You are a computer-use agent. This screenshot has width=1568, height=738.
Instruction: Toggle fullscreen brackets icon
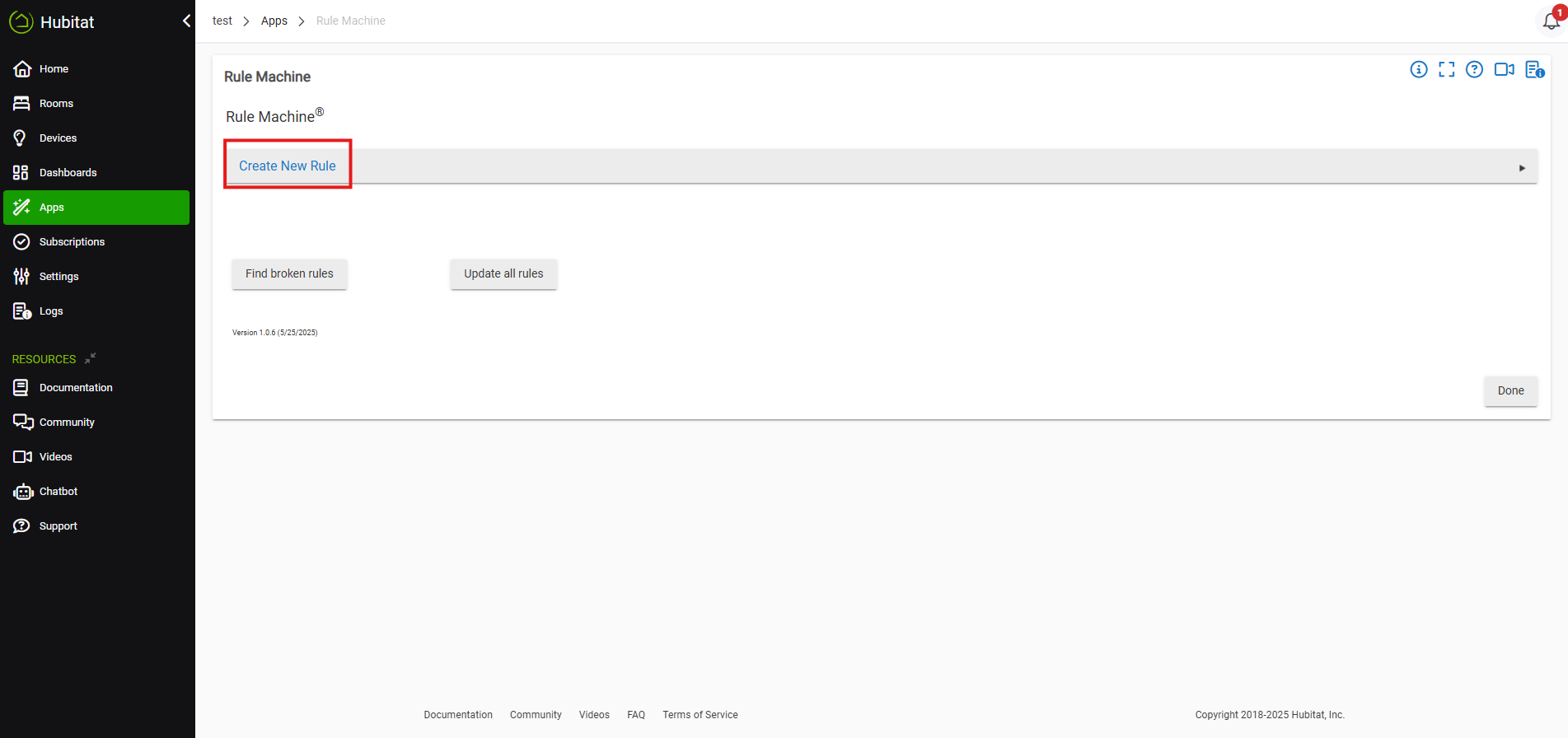coord(1447,69)
